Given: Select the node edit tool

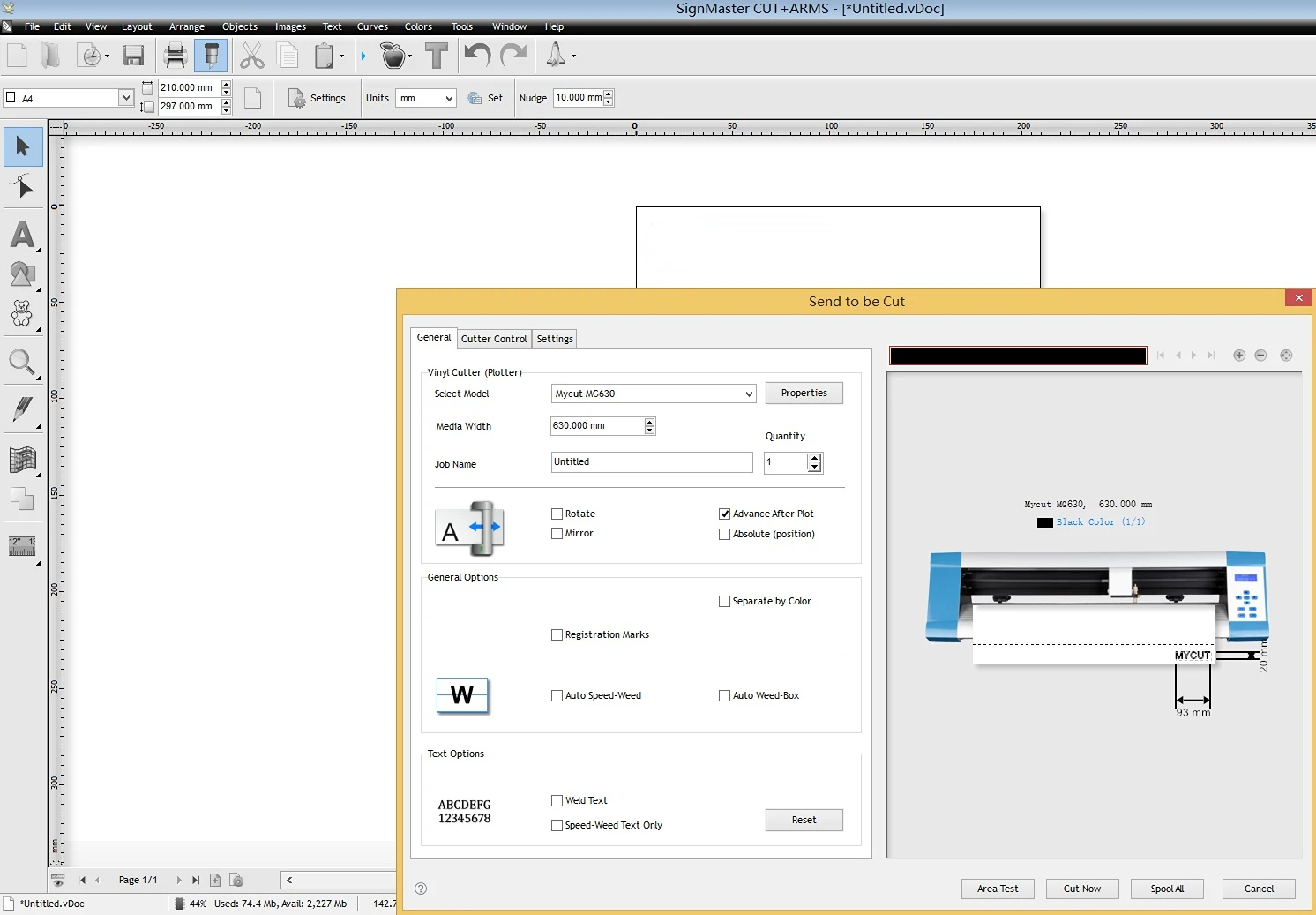Looking at the screenshot, I should pos(22,187).
